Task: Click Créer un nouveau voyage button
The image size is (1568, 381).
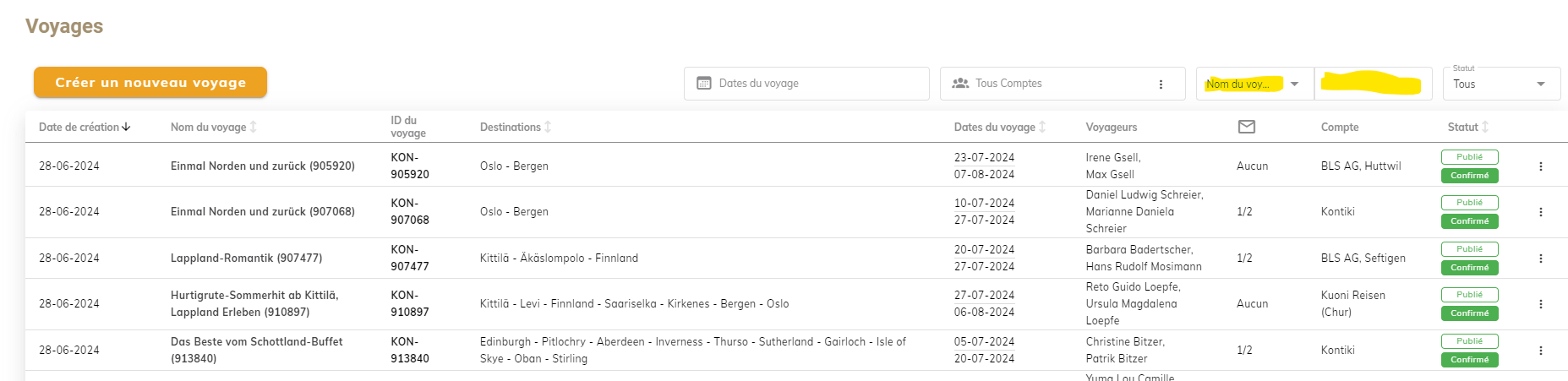Action: (x=150, y=83)
